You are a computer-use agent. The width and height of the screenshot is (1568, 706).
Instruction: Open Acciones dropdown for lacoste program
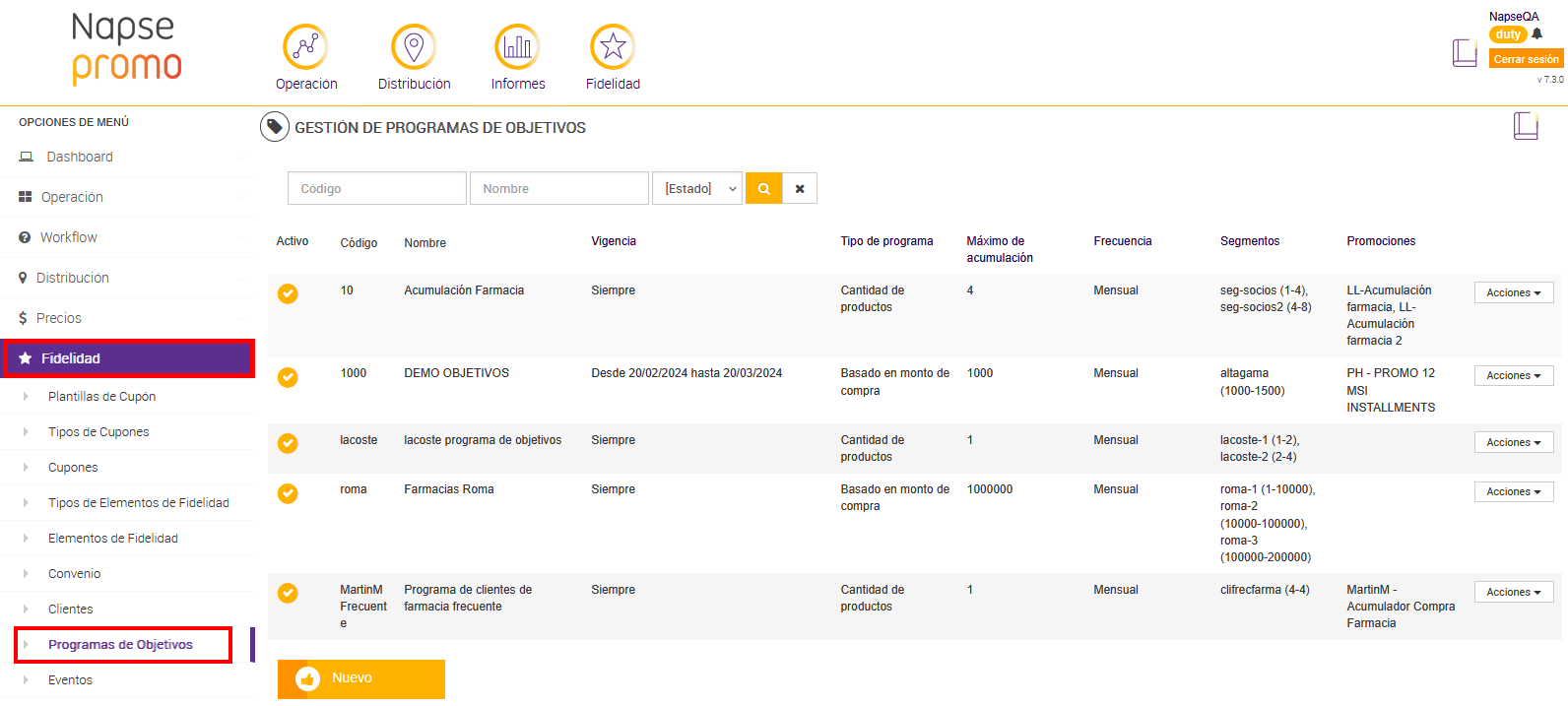(x=1513, y=442)
